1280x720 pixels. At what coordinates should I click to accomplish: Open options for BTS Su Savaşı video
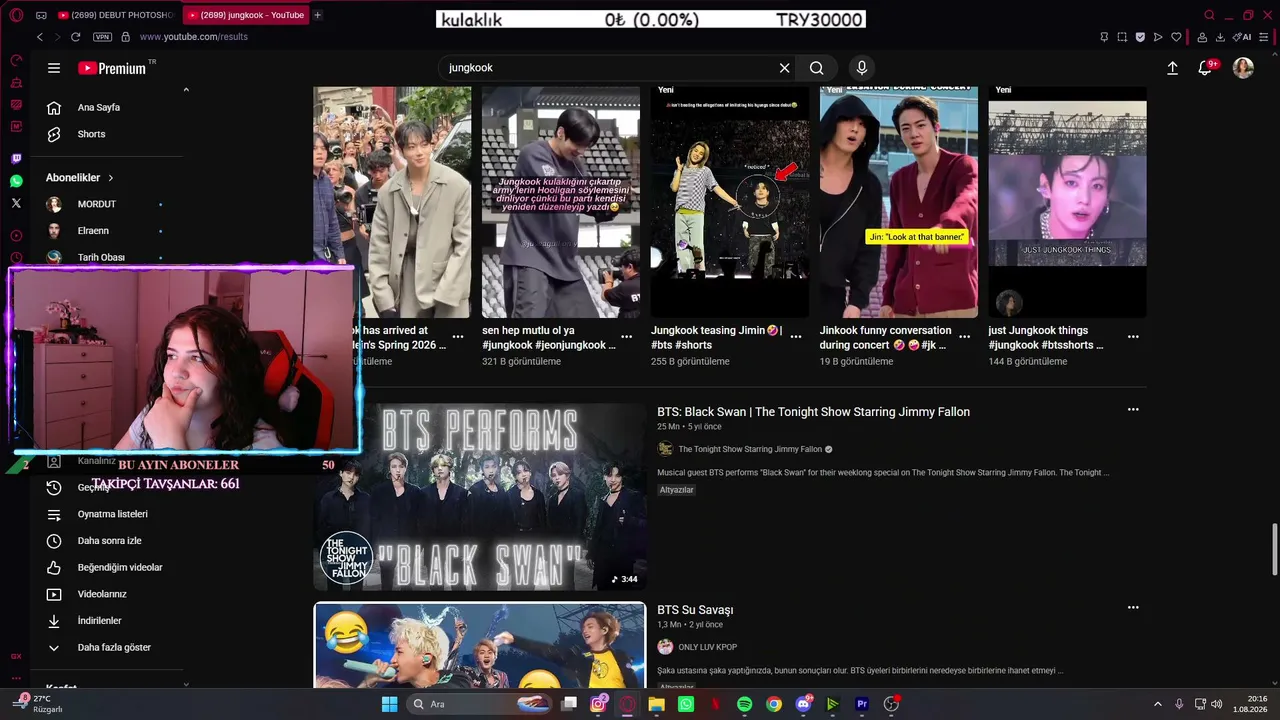point(1133,607)
